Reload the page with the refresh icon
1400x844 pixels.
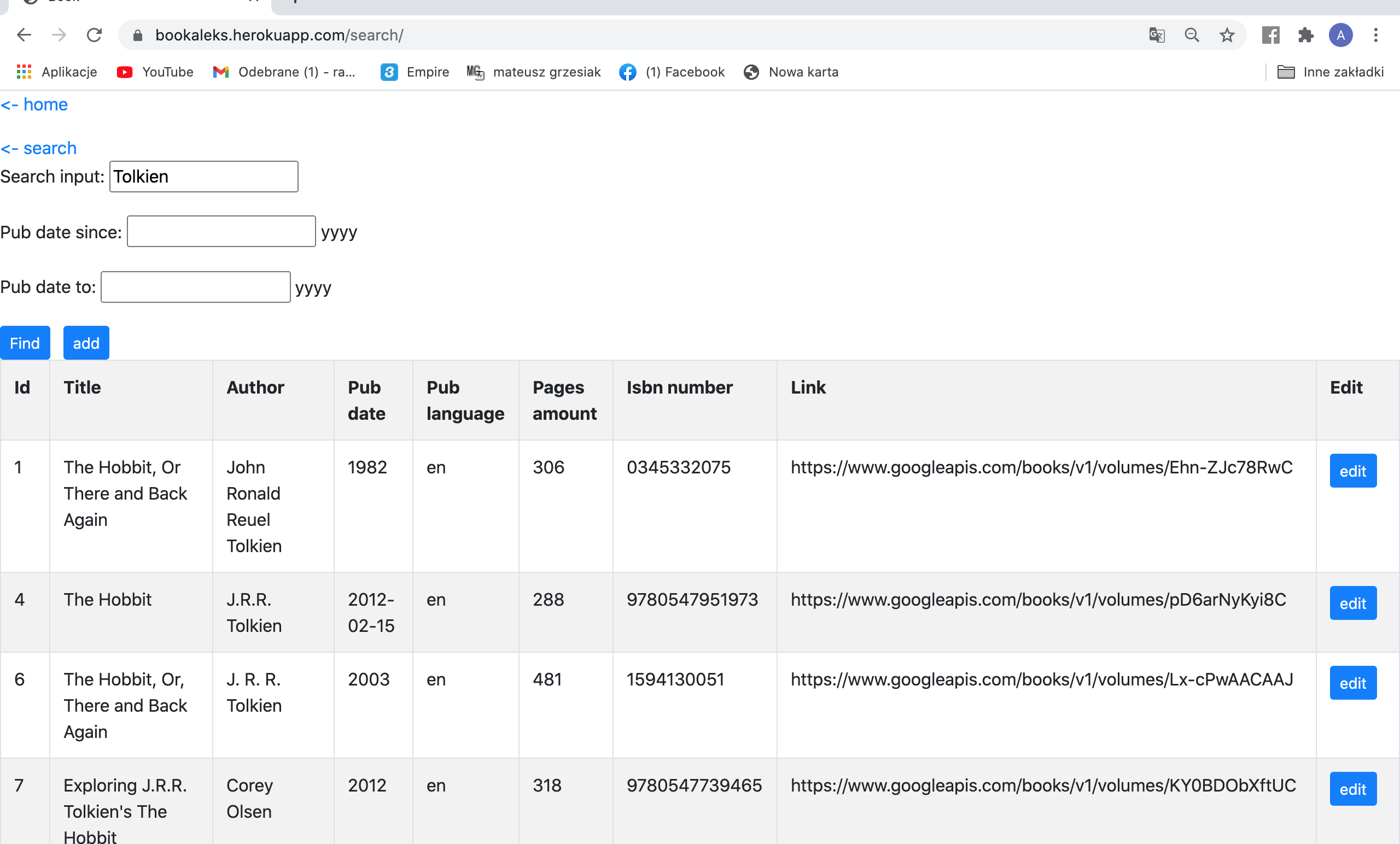click(94, 35)
